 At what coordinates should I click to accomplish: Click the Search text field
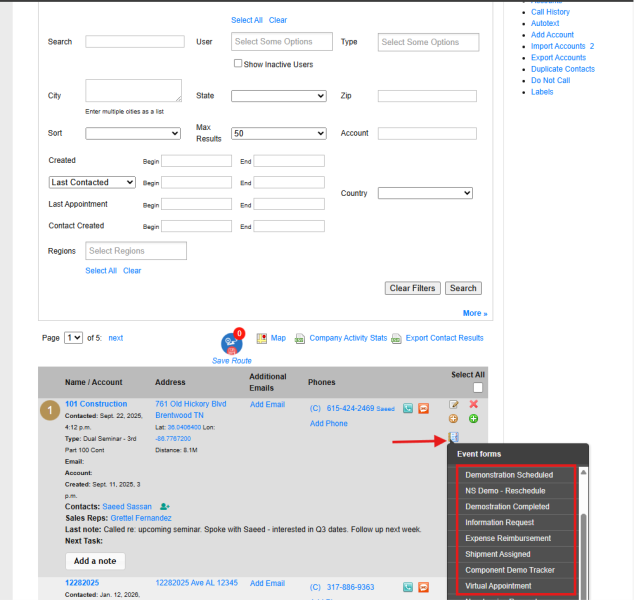(135, 42)
